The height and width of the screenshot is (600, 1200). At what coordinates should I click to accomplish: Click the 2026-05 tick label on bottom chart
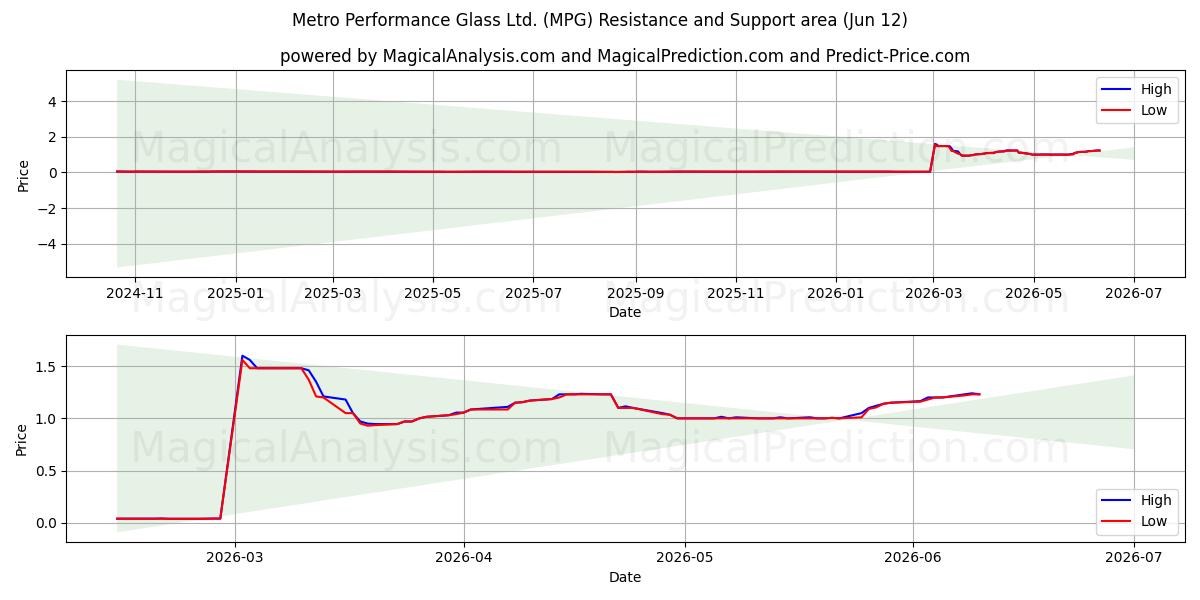[685, 558]
